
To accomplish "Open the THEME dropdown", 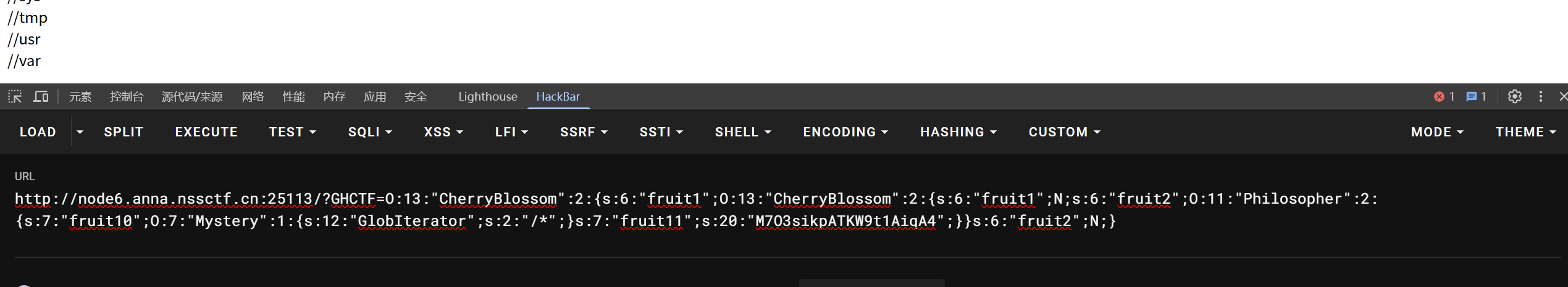I will (1525, 132).
